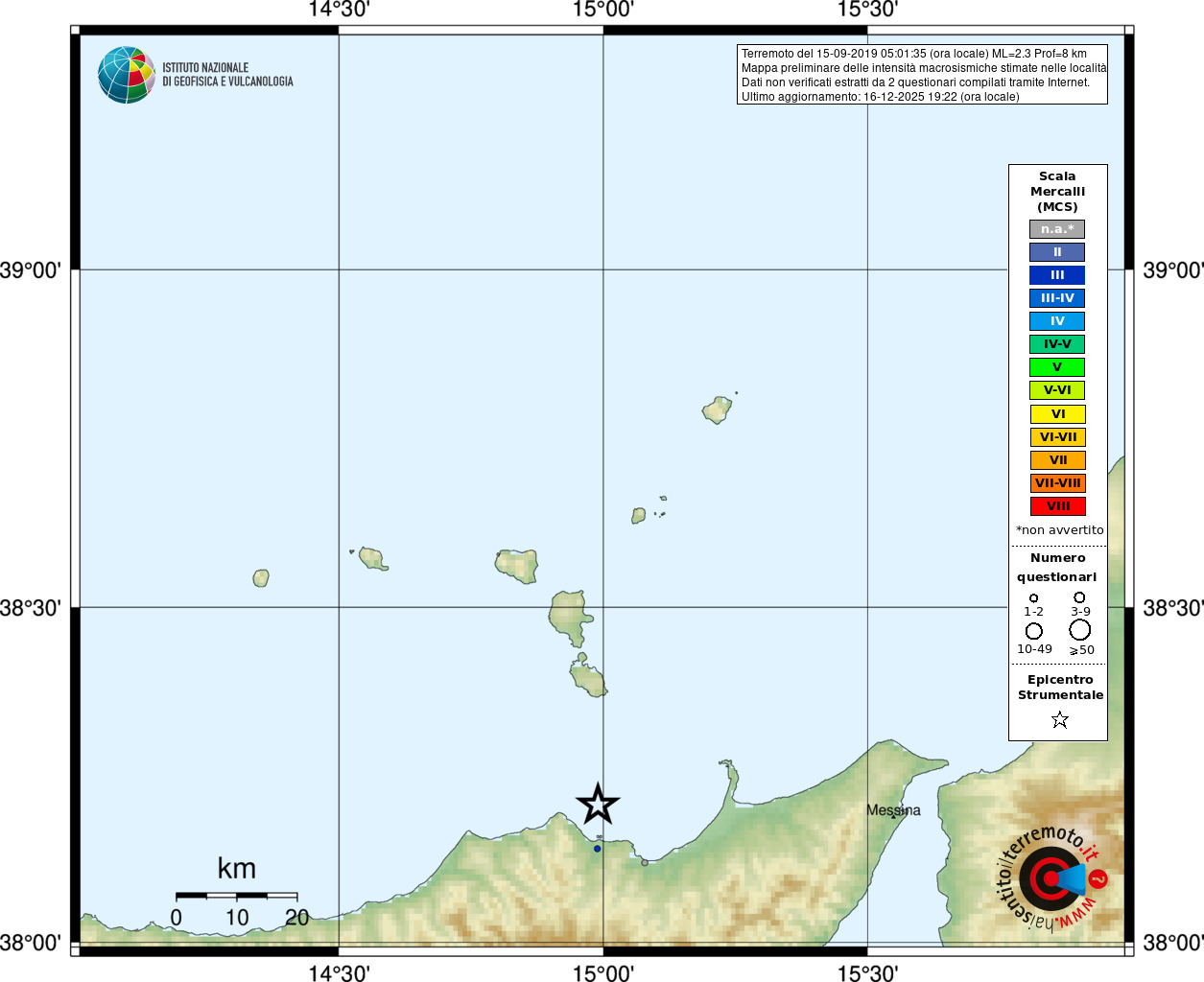Click the earthquake info text box

tap(922, 75)
